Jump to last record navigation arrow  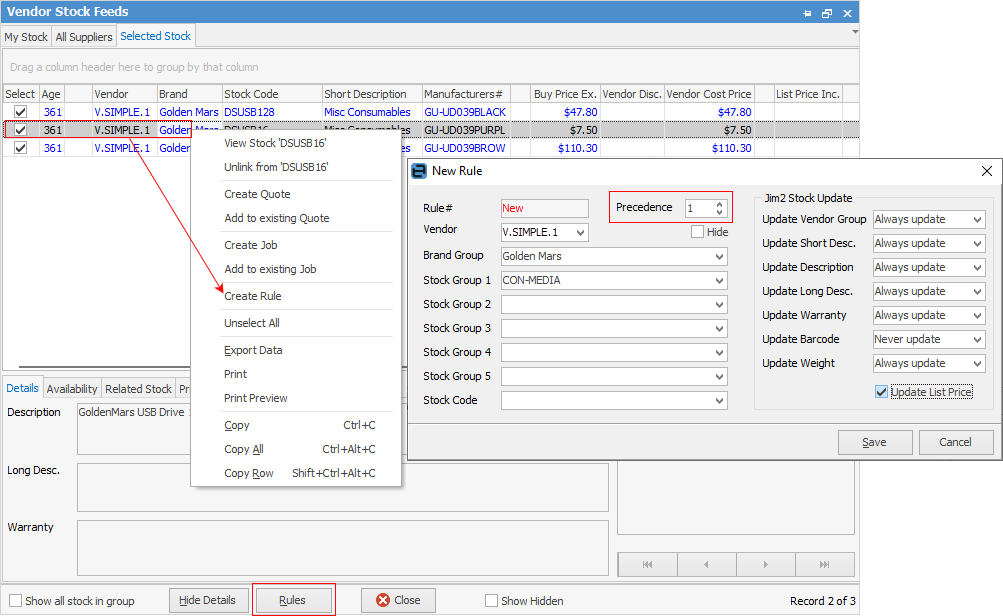tap(824, 565)
